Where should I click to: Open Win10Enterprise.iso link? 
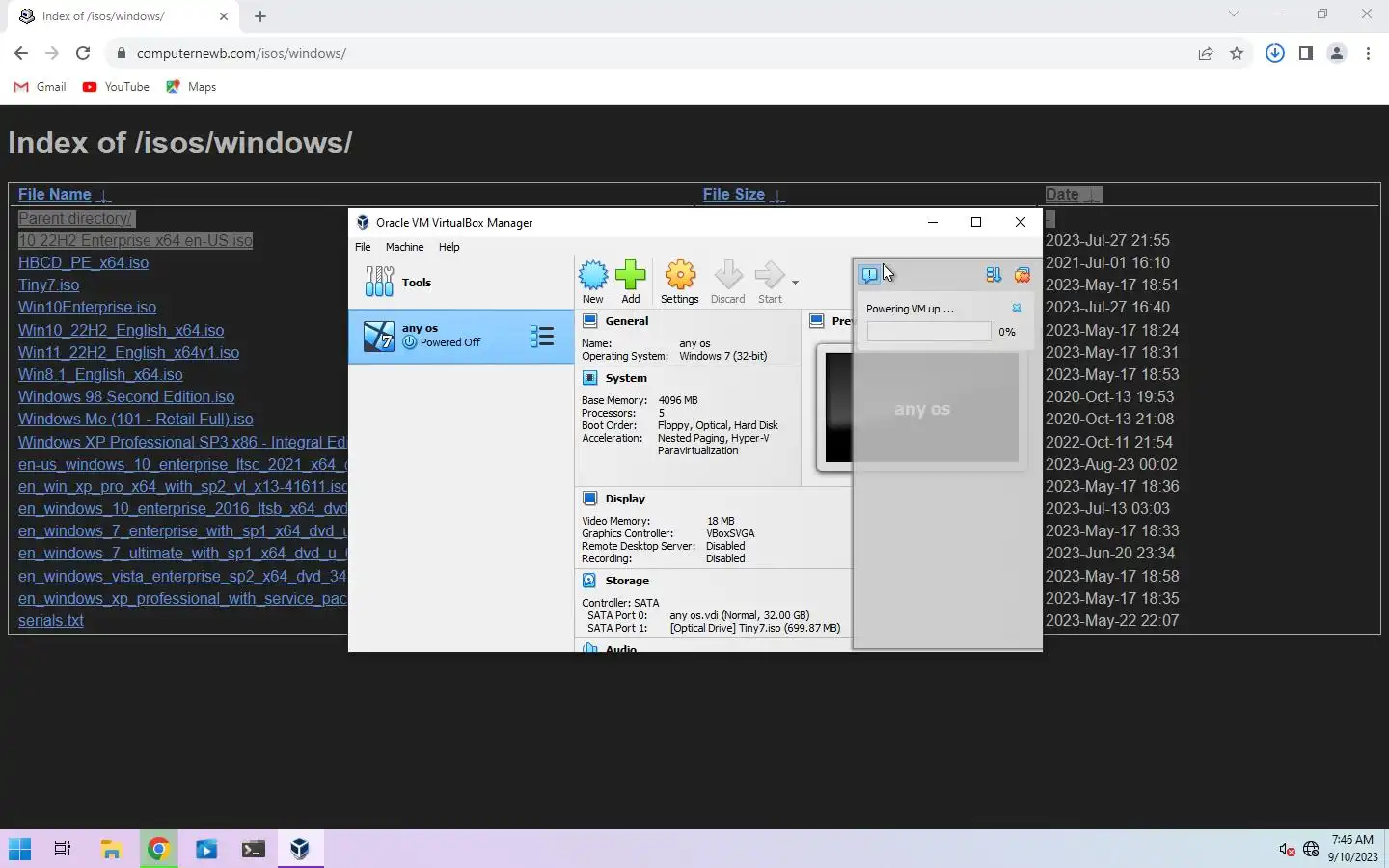point(87,307)
